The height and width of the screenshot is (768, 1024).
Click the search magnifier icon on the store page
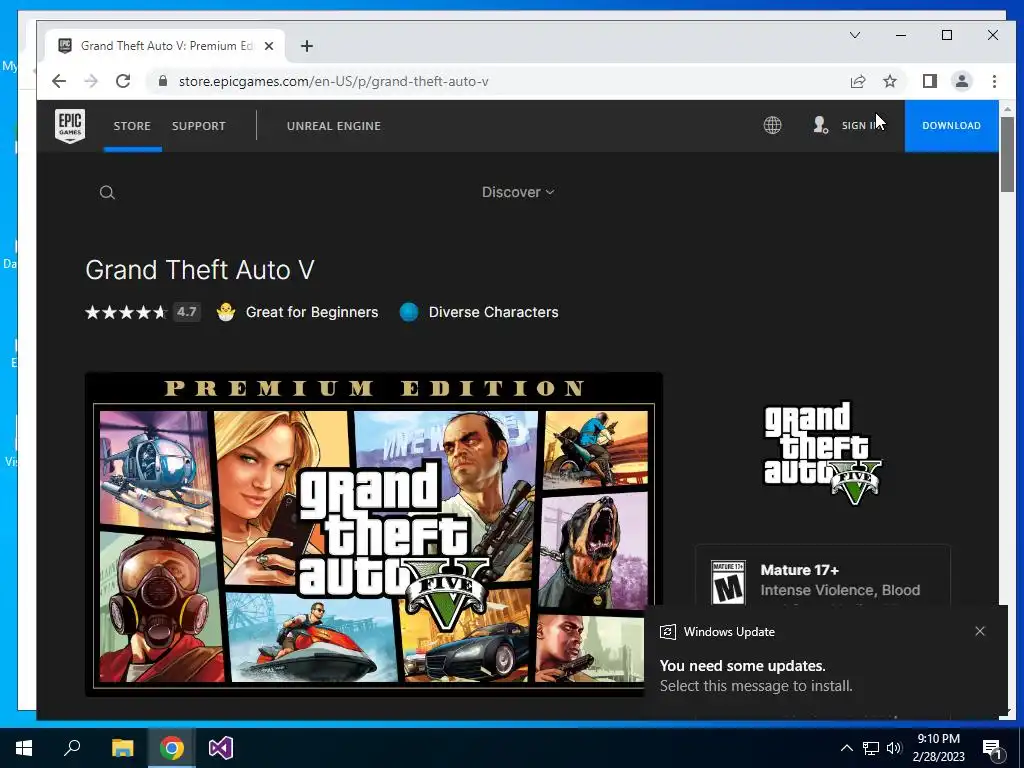107,192
